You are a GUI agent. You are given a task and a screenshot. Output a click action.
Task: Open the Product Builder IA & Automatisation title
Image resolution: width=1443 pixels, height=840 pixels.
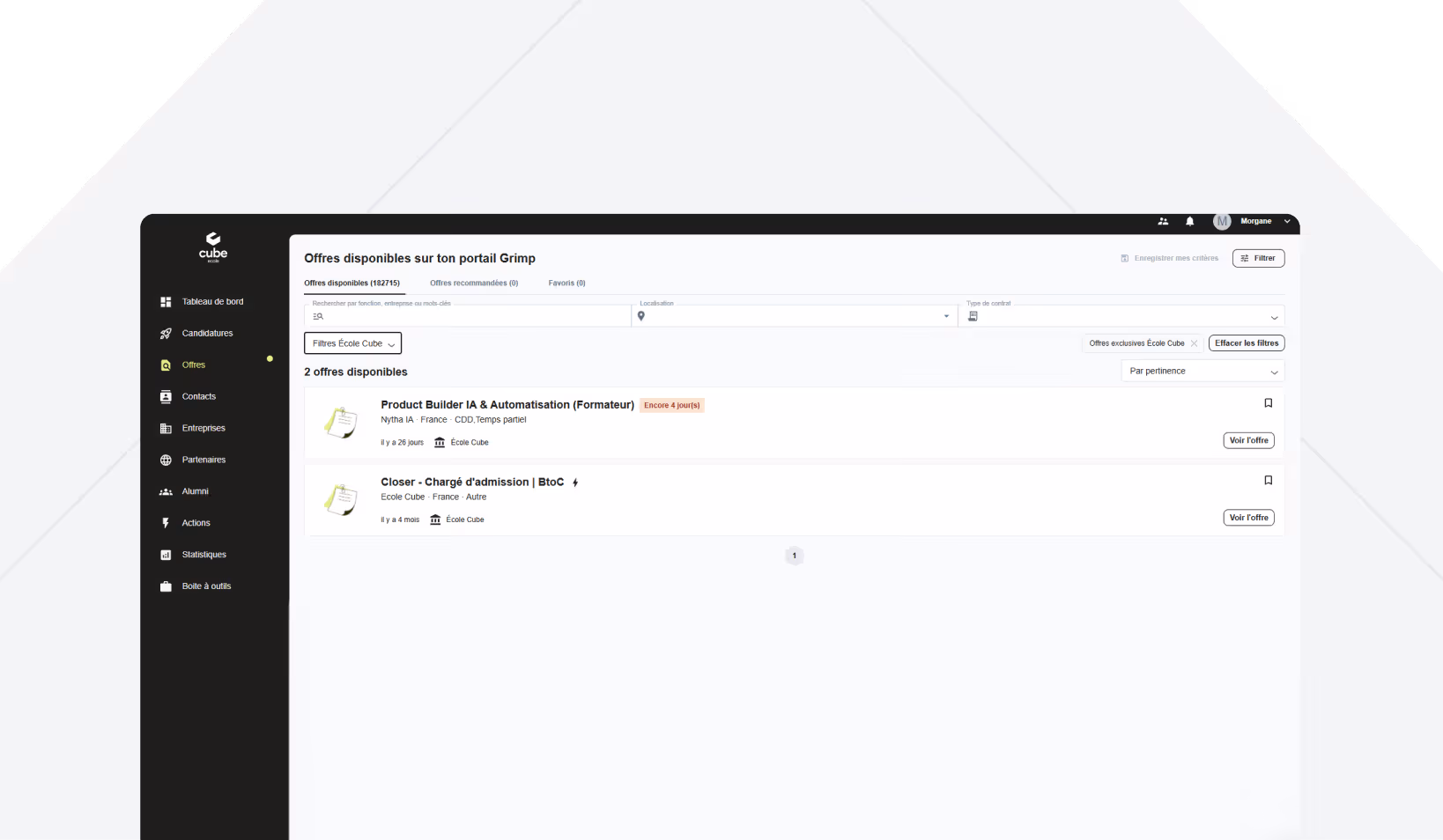click(x=507, y=405)
